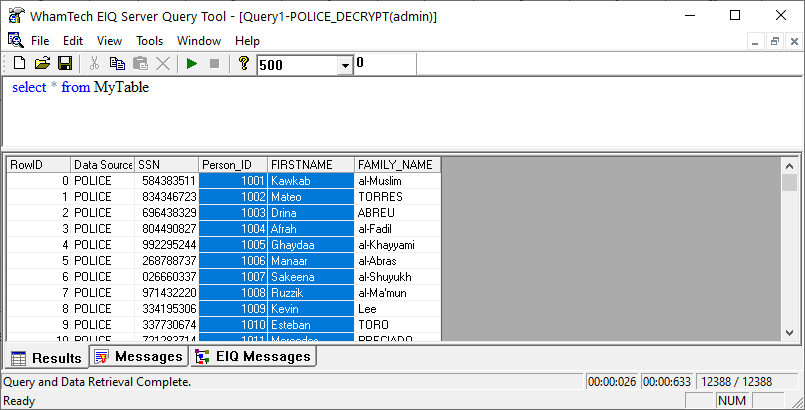Click the row limit field showing 500
Viewport: 805px width, 410px height.
point(297,65)
